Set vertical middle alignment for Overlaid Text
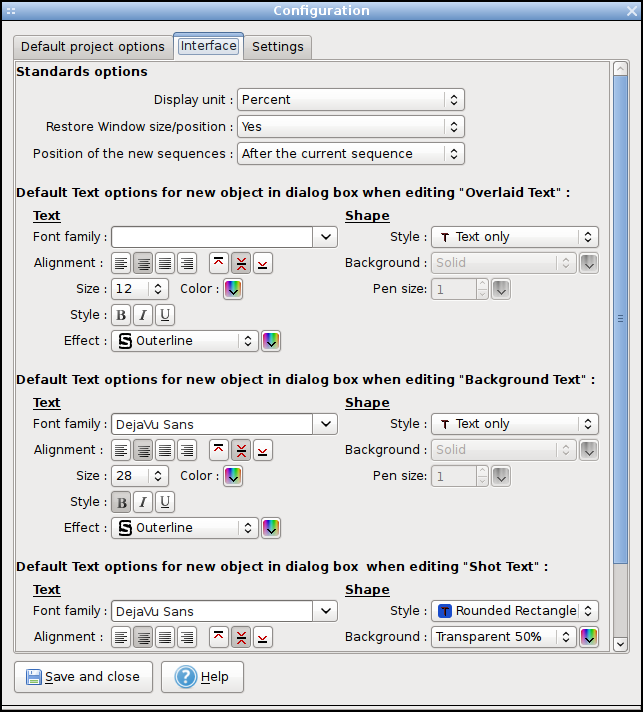This screenshot has height=712, width=643. pos(241,263)
